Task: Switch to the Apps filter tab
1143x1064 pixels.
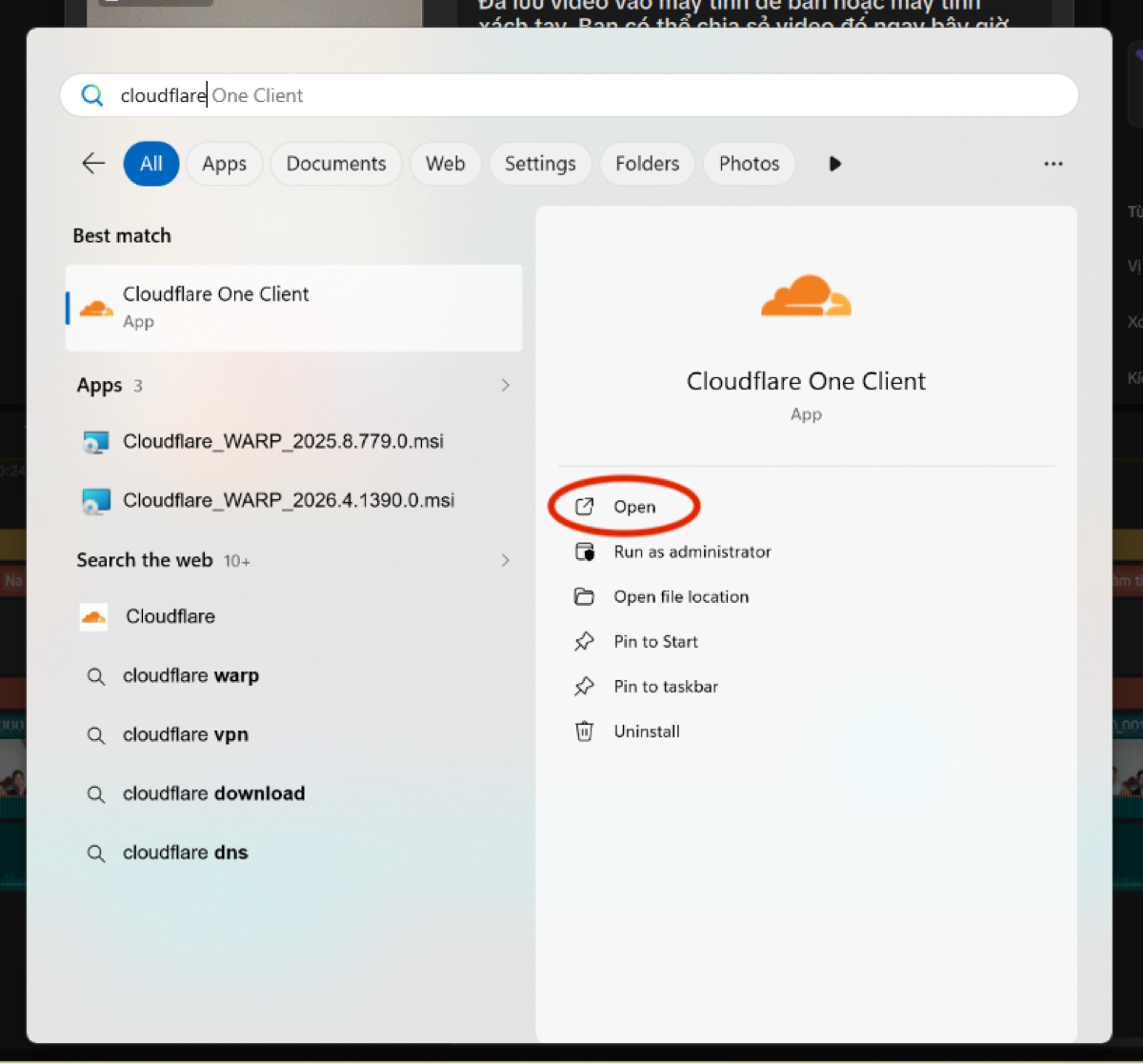Action: click(224, 164)
